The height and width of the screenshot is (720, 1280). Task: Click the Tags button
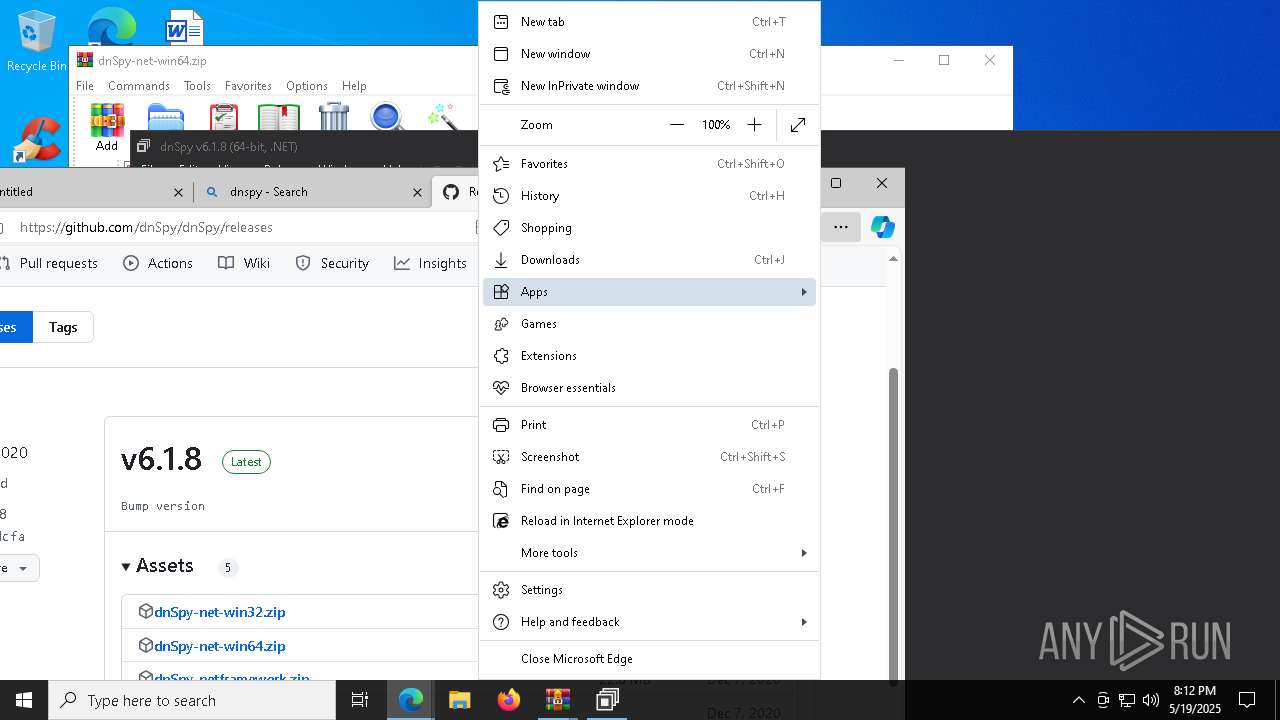click(63, 327)
